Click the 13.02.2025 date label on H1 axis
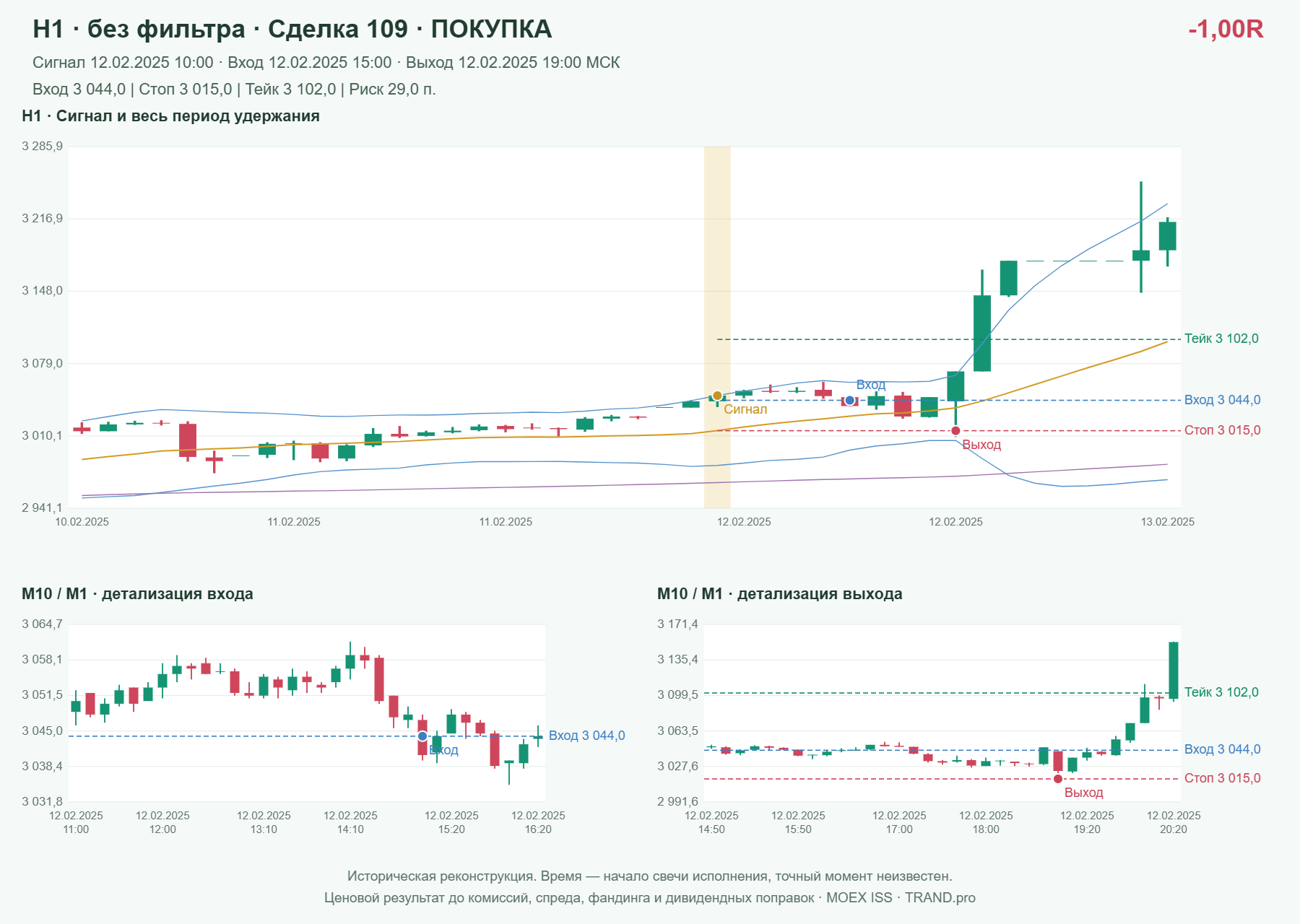Screen dimensions: 1300x924 (1168, 522)
